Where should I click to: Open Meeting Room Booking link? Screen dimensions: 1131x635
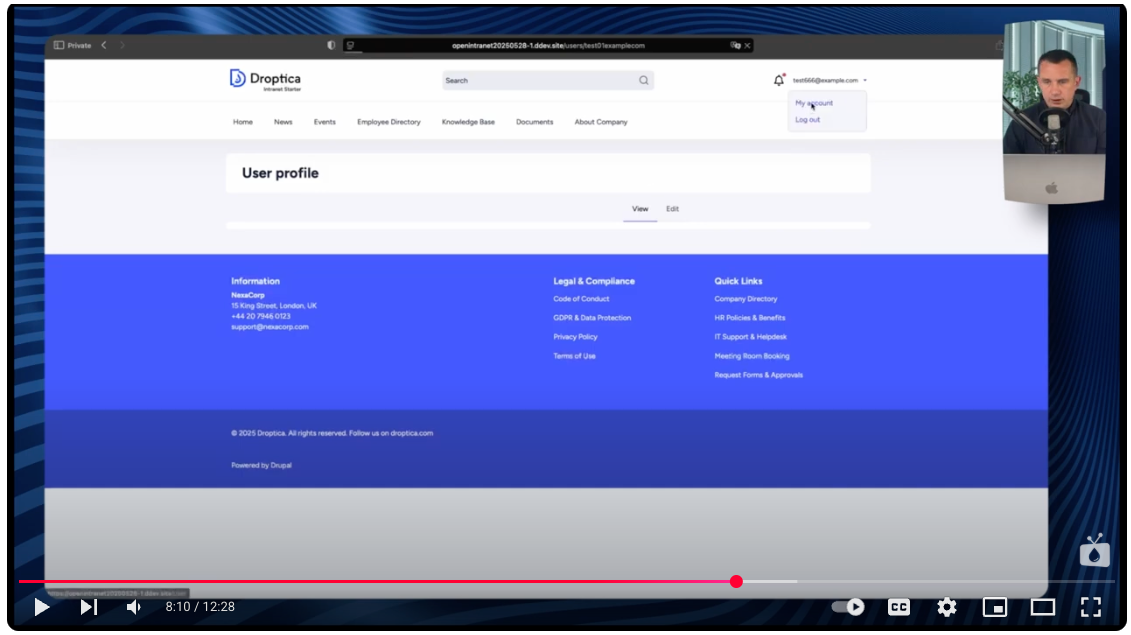[752, 356]
